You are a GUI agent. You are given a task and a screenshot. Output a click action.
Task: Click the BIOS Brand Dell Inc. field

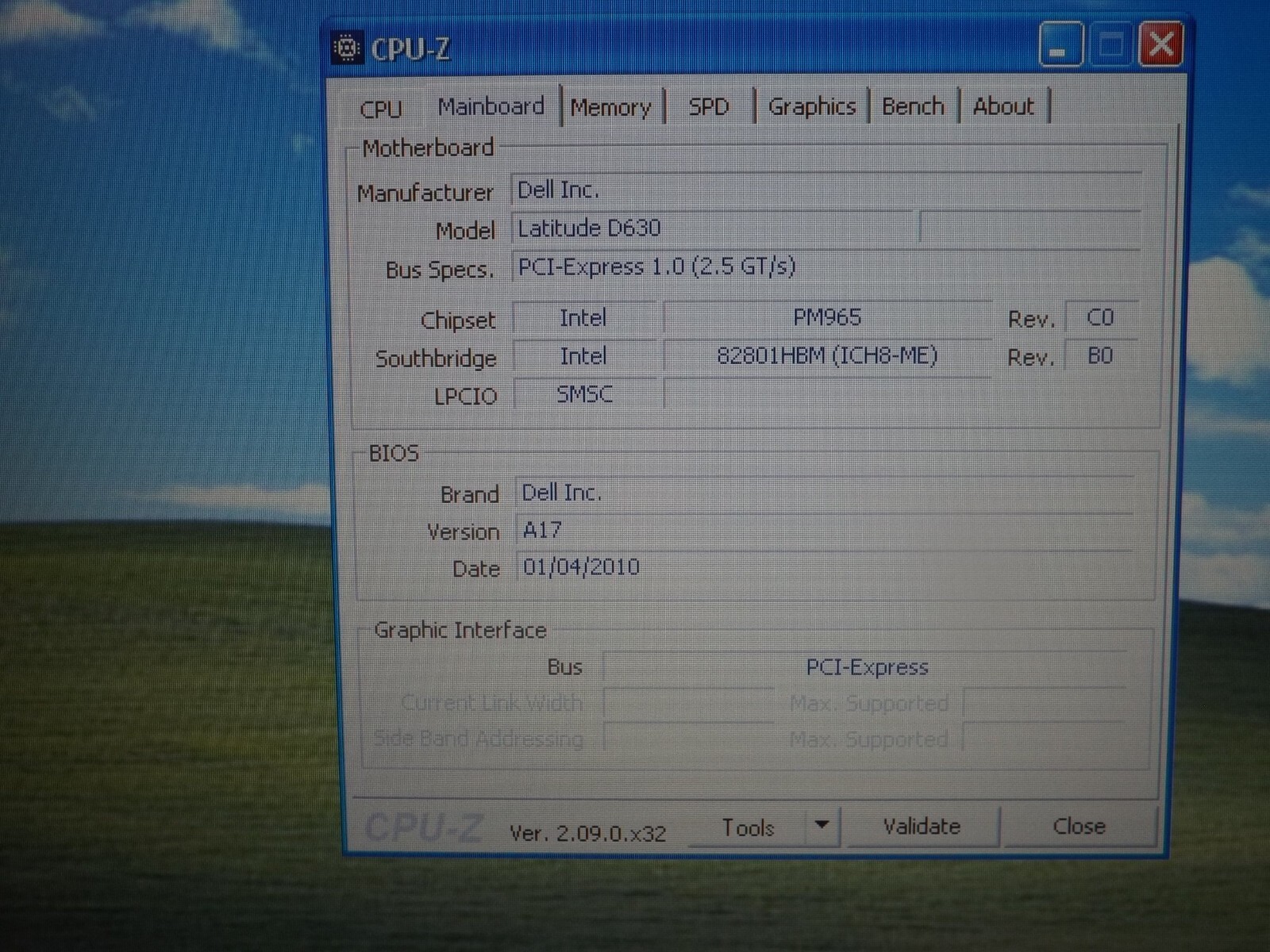tap(825, 493)
